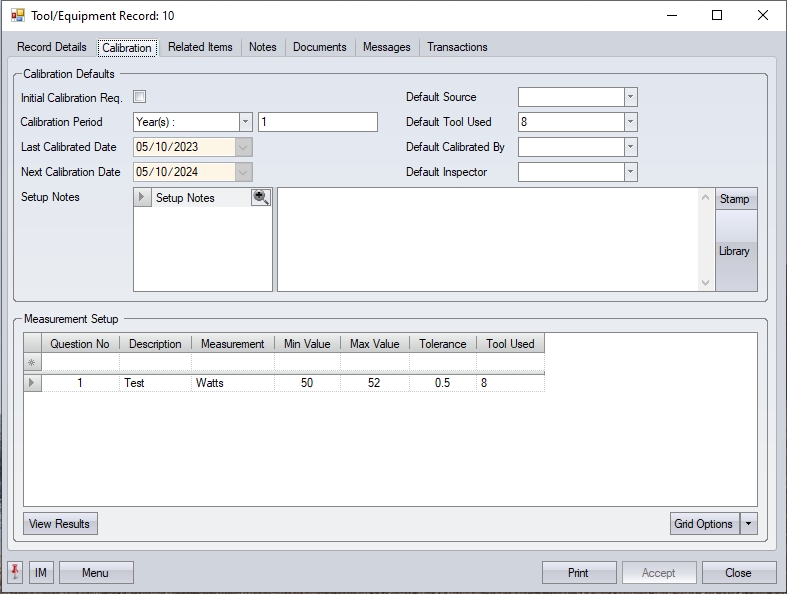Click the Library button

pos(735,251)
